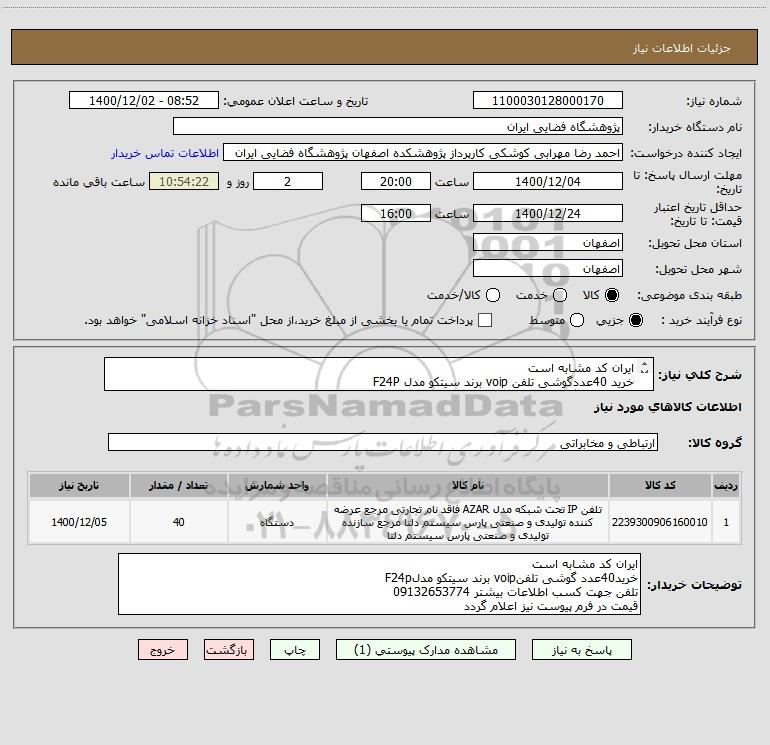Select the کالا/خدمت radio button
The height and width of the screenshot is (745, 770).
[493, 295]
